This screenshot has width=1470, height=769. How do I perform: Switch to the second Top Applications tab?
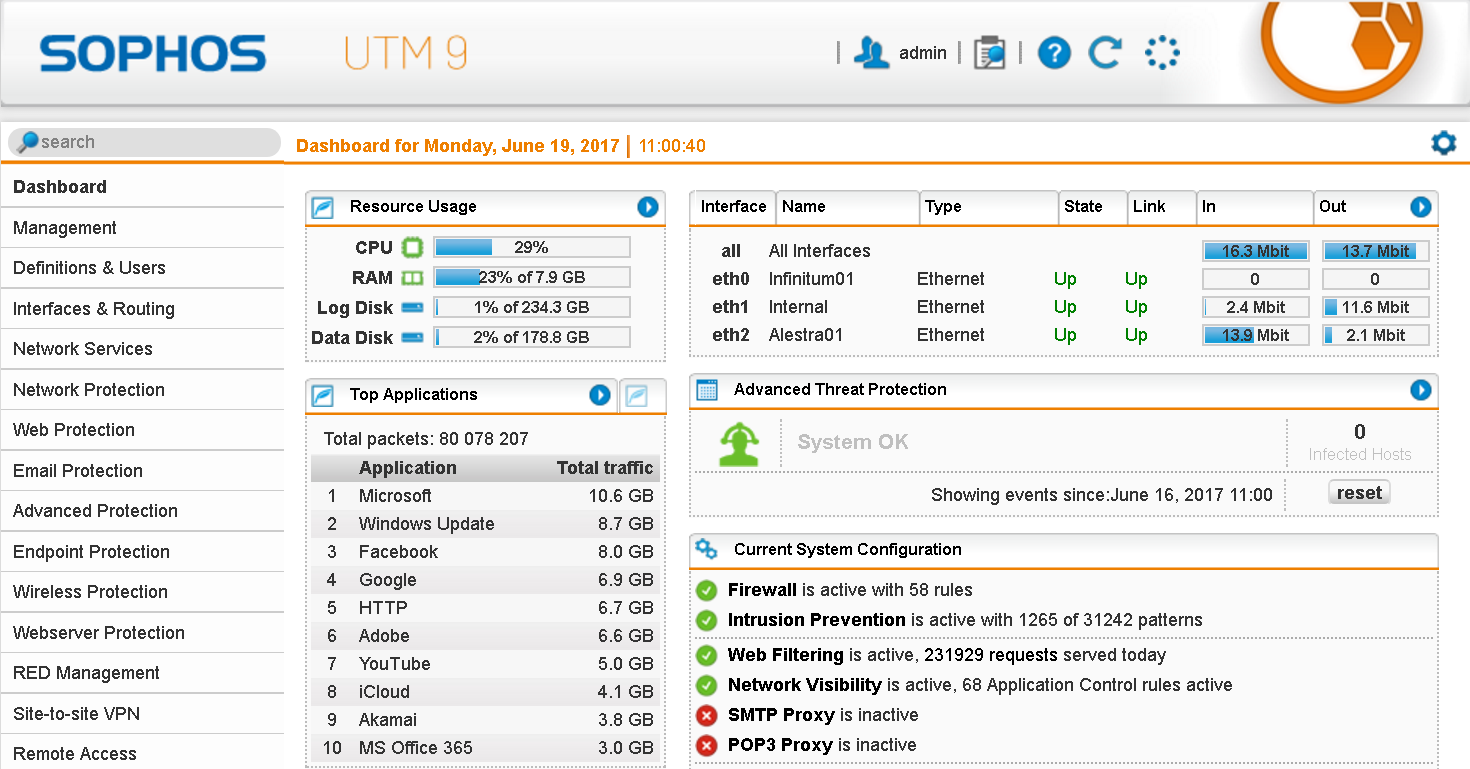click(x=641, y=396)
